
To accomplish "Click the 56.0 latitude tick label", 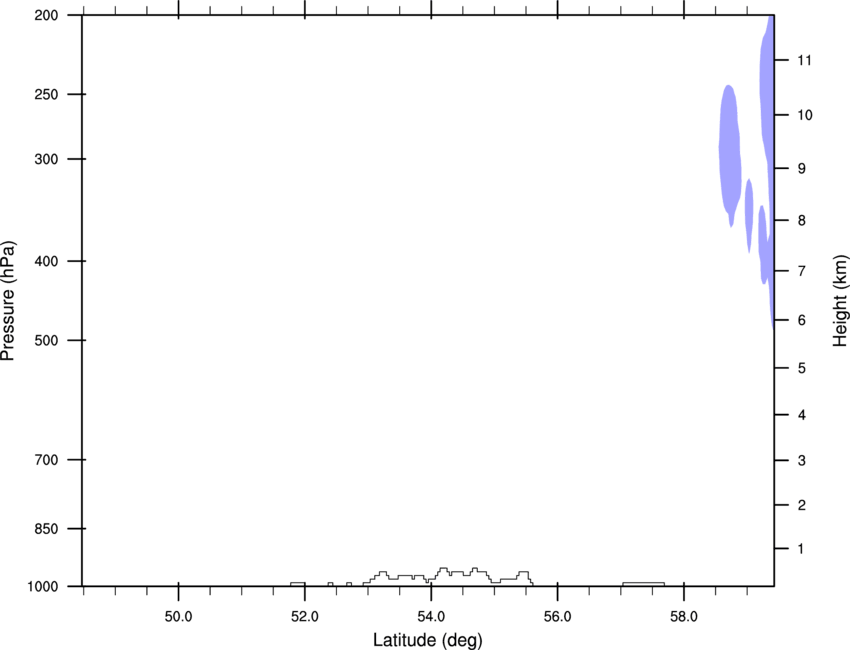I will tap(558, 617).
